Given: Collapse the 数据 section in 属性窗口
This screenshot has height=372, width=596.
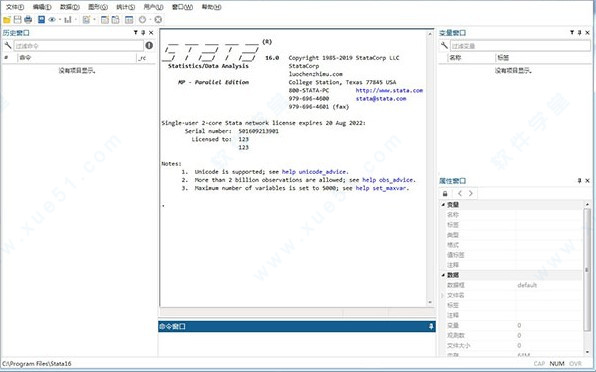Looking at the screenshot, I should coord(443,275).
